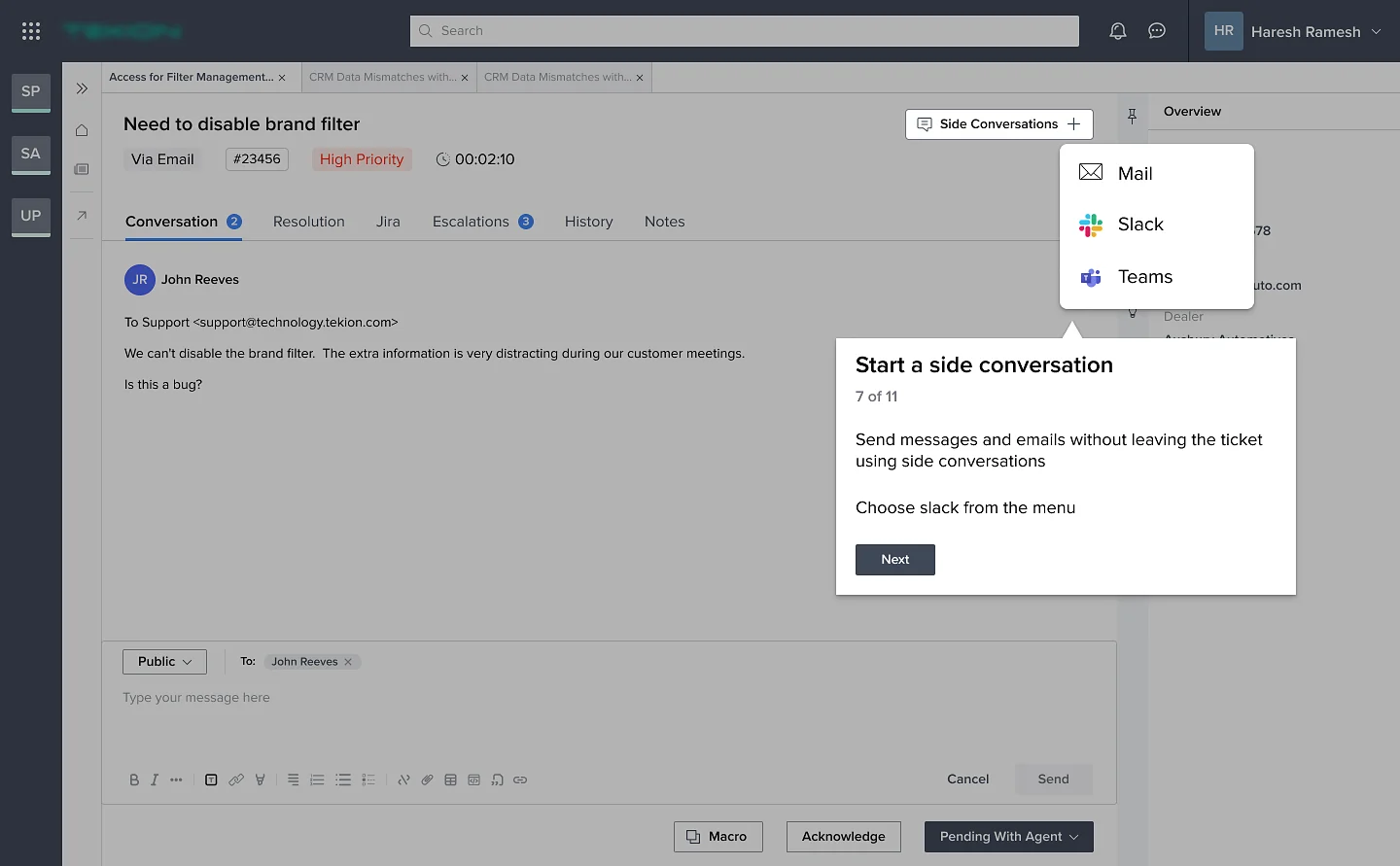Open the Side Conversations menu
Screen dimensions: 1400x866
[999, 124]
